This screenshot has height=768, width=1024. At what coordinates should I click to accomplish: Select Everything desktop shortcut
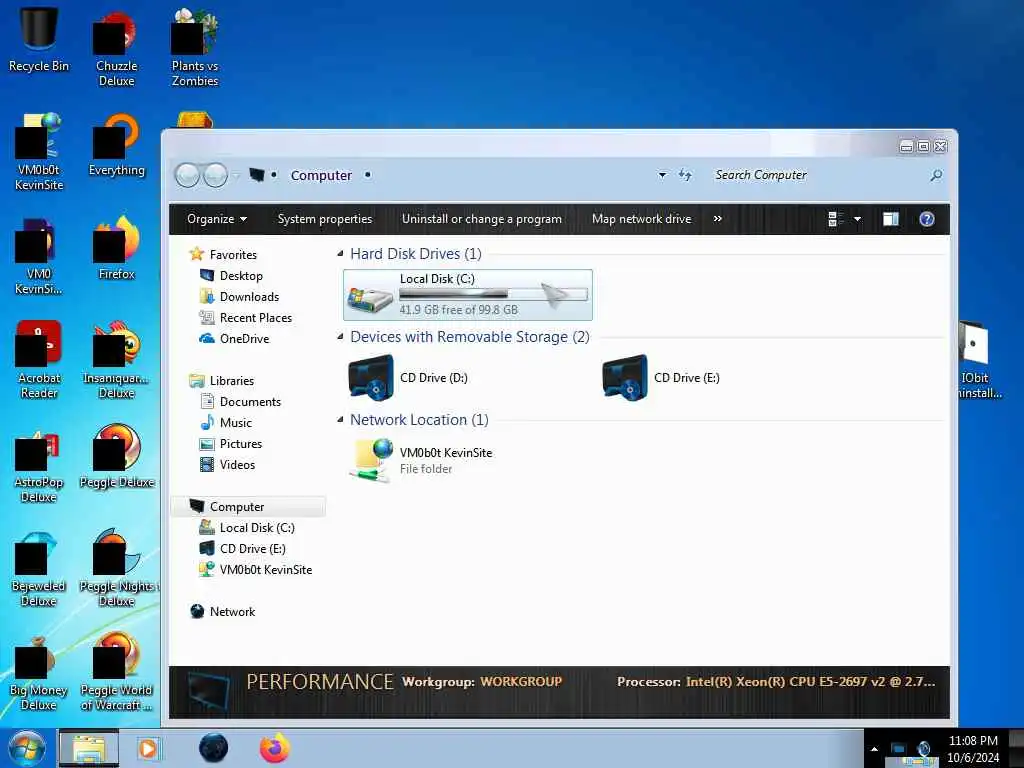116,145
